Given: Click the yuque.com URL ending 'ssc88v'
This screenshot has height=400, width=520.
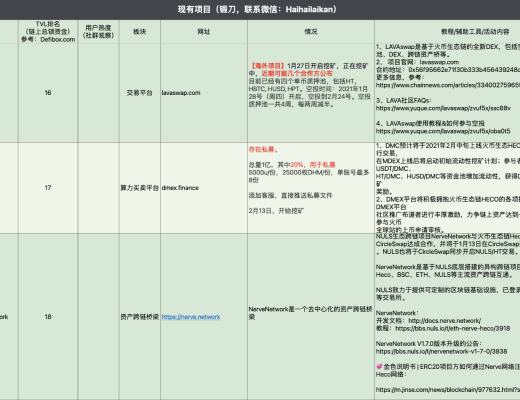Looking at the screenshot, I should click(443, 108).
